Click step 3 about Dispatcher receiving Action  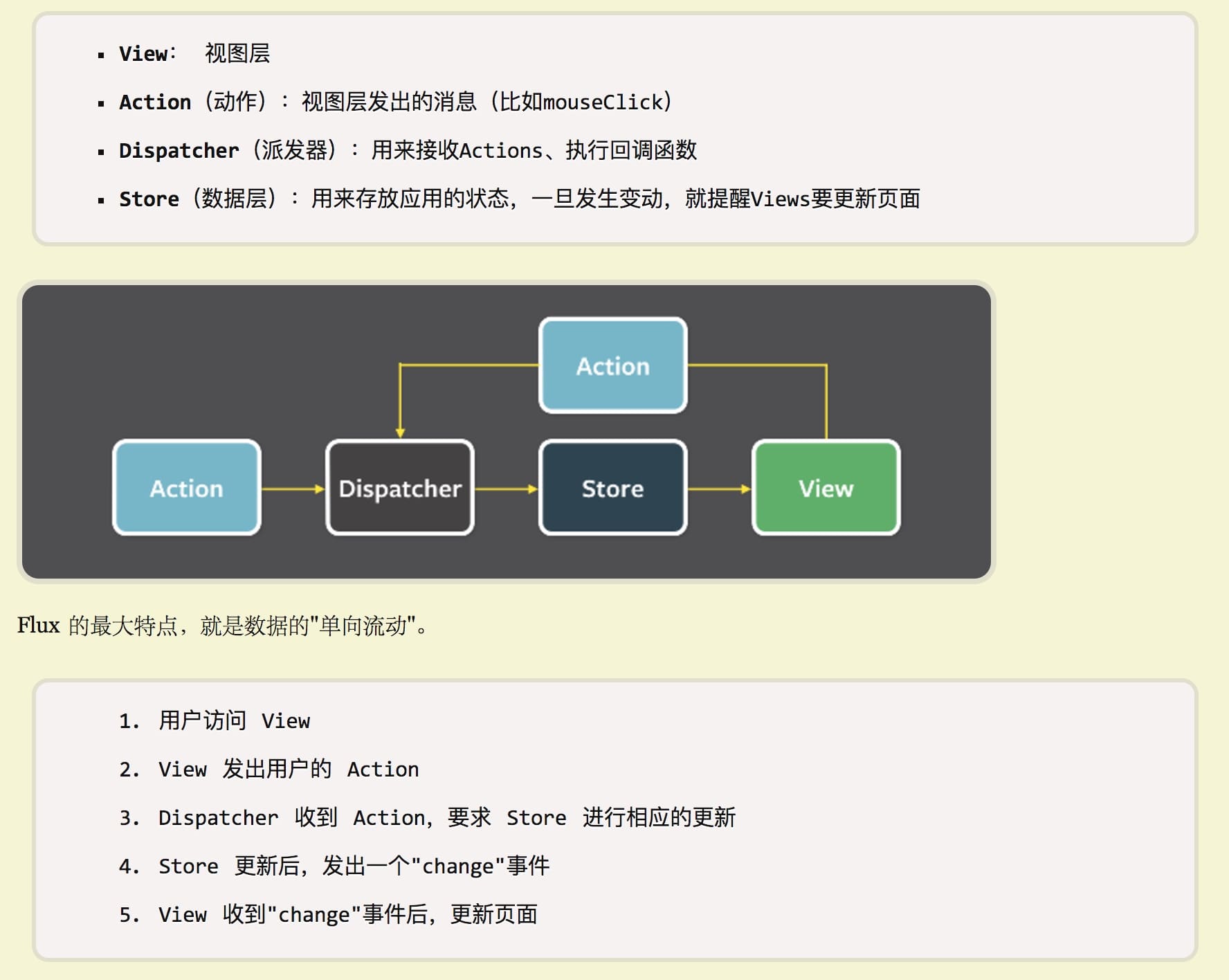pyautogui.click(x=446, y=817)
